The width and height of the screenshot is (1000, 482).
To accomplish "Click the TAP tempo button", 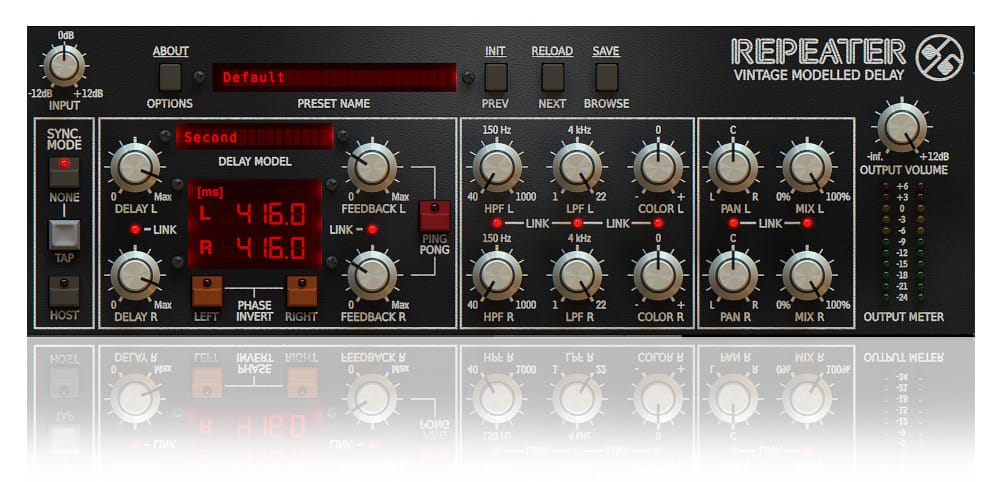I will click(x=64, y=235).
